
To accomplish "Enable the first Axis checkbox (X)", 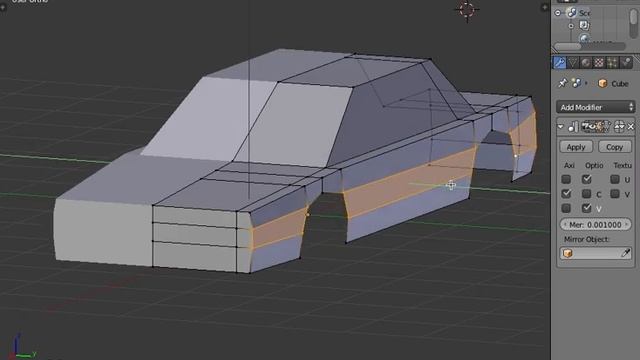I will pos(566,179).
